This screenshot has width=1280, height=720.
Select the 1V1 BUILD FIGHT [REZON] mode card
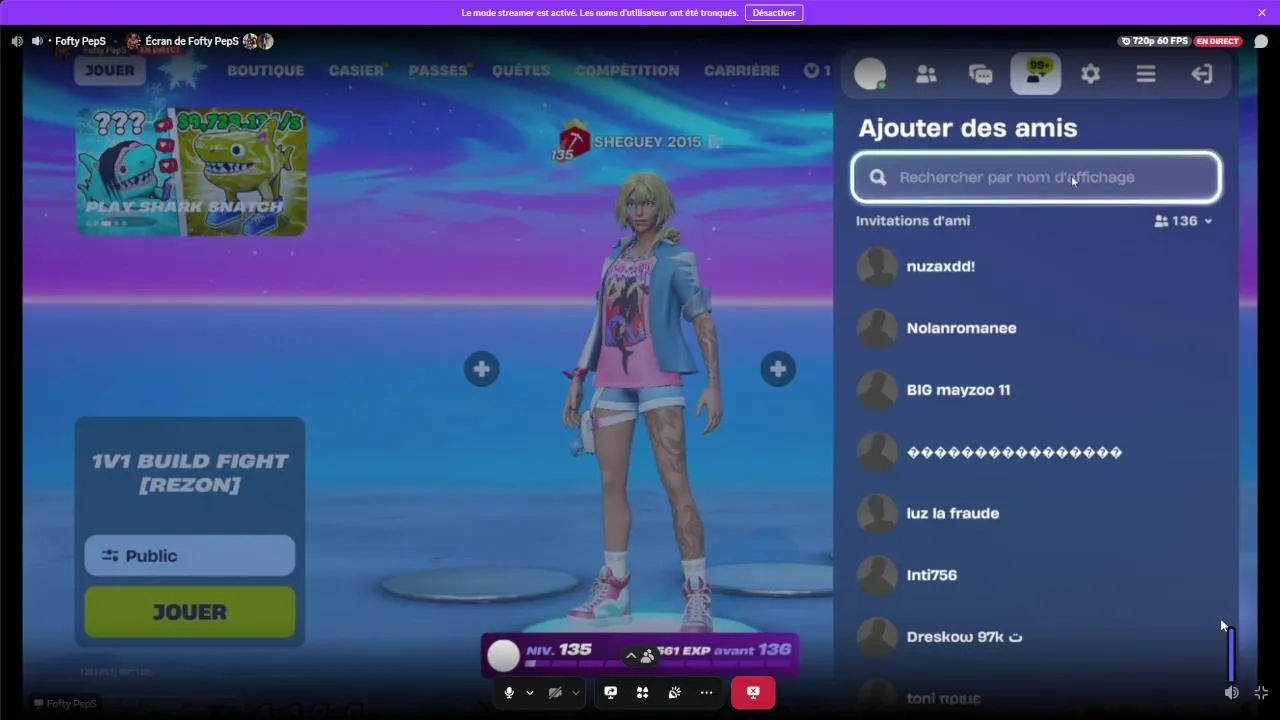click(190, 473)
